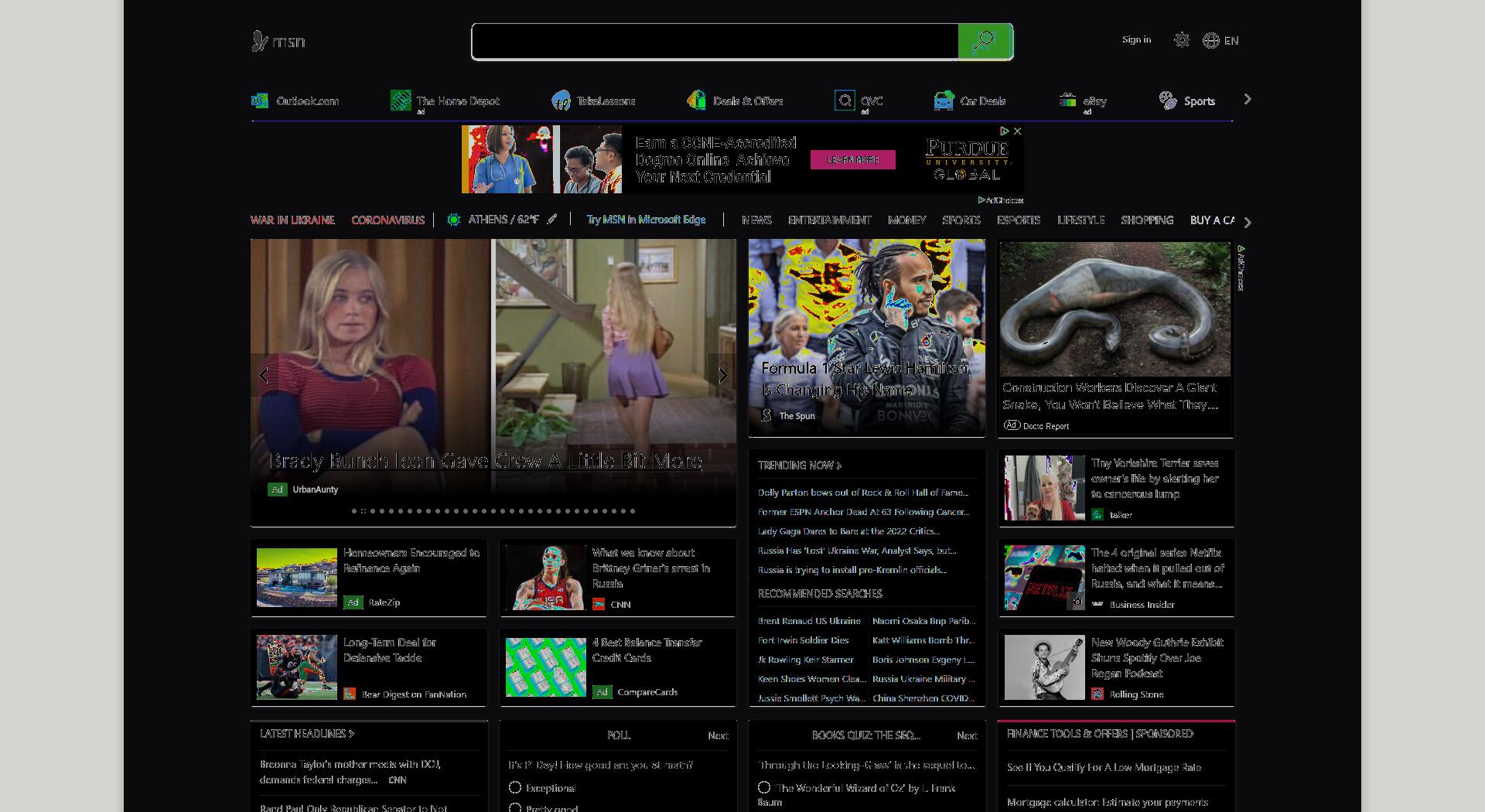
Task: Open the Car Deals shortcut icon
Action: click(944, 101)
